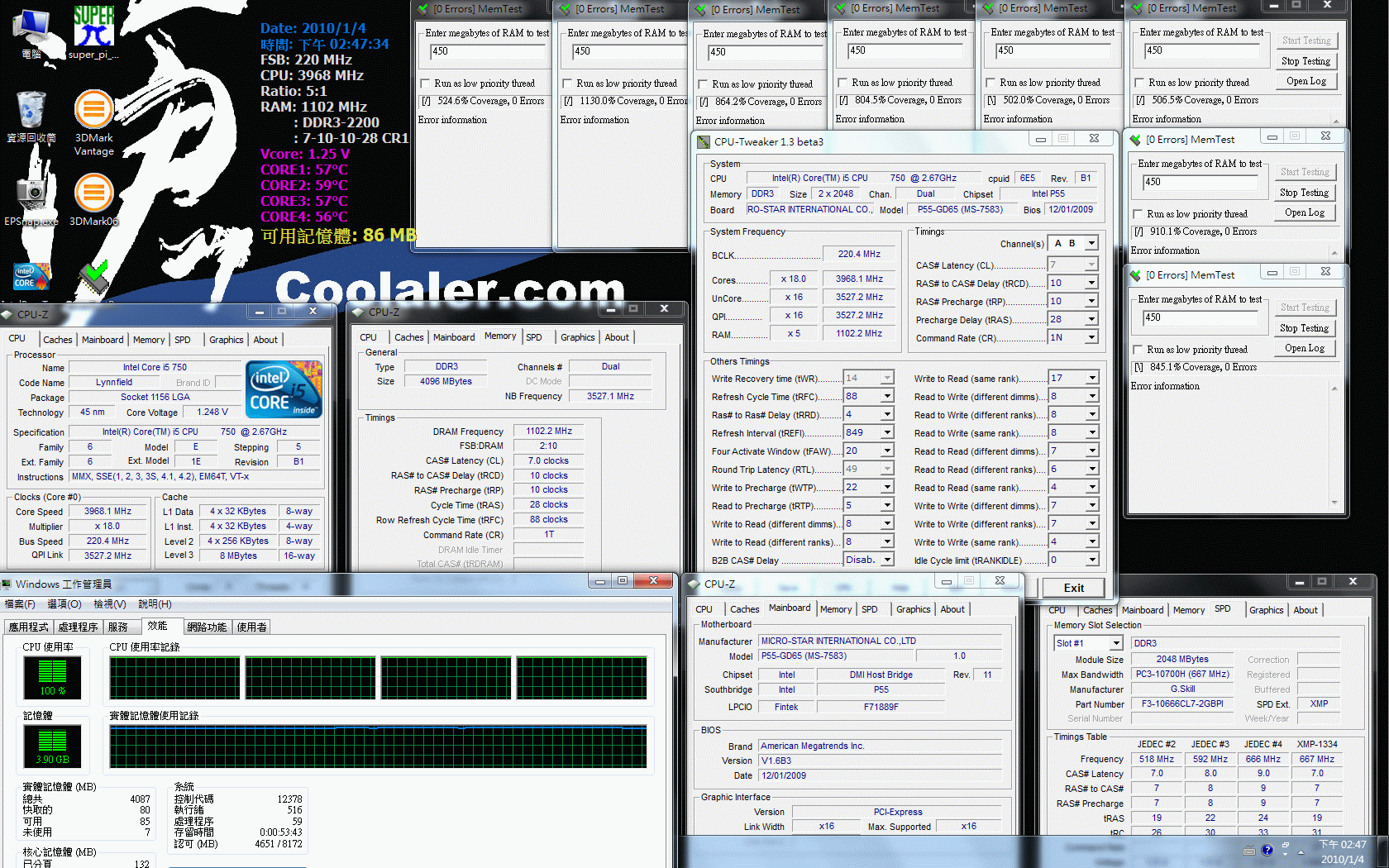The height and width of the screenshot is (868, 1389).
Task: Click Stop Testing in 845.1% MemTest
Action: click(x=1304, y=328)
